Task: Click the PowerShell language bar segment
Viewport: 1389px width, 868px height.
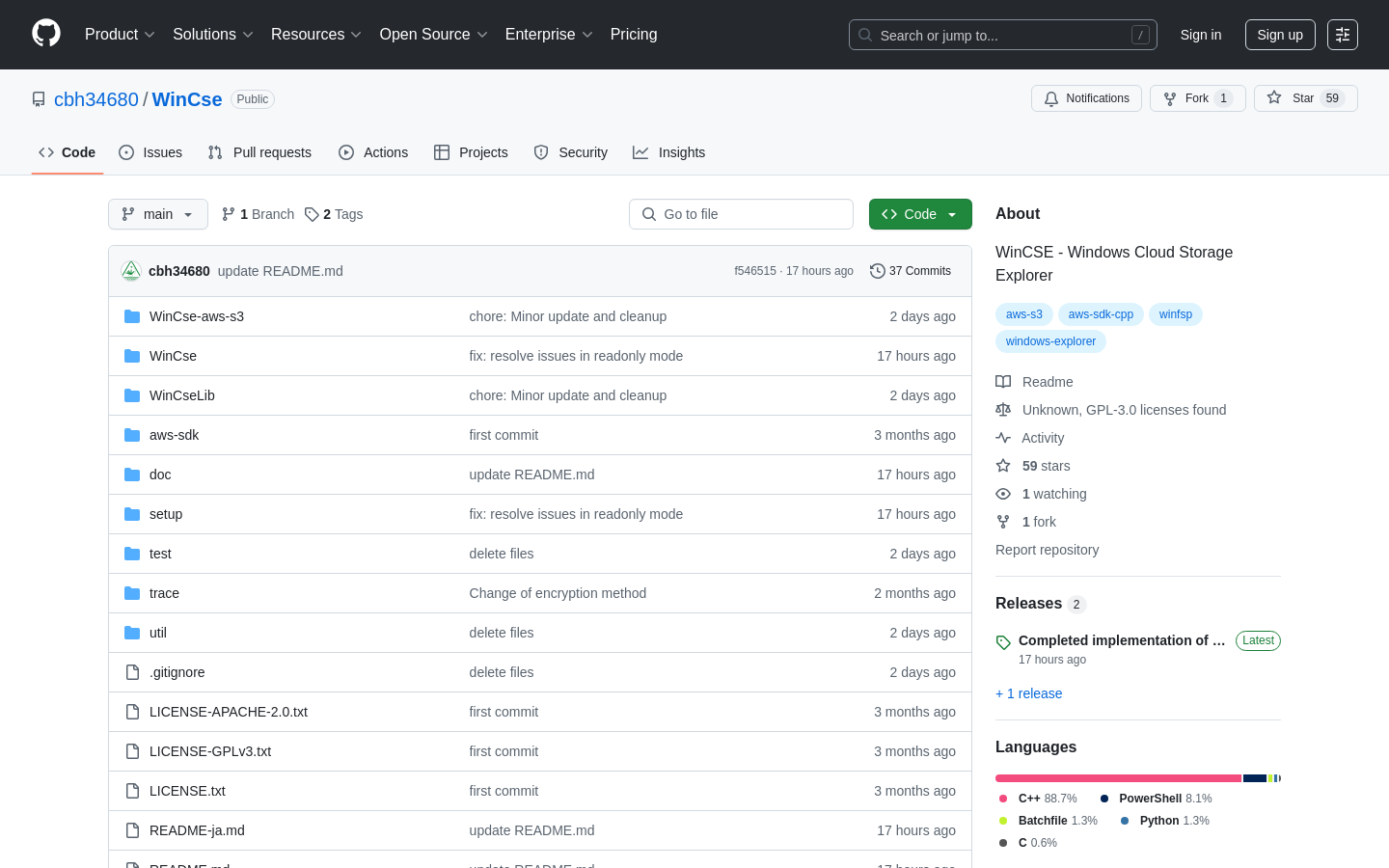Action: pyautogui.click(x=1255, y=778)
